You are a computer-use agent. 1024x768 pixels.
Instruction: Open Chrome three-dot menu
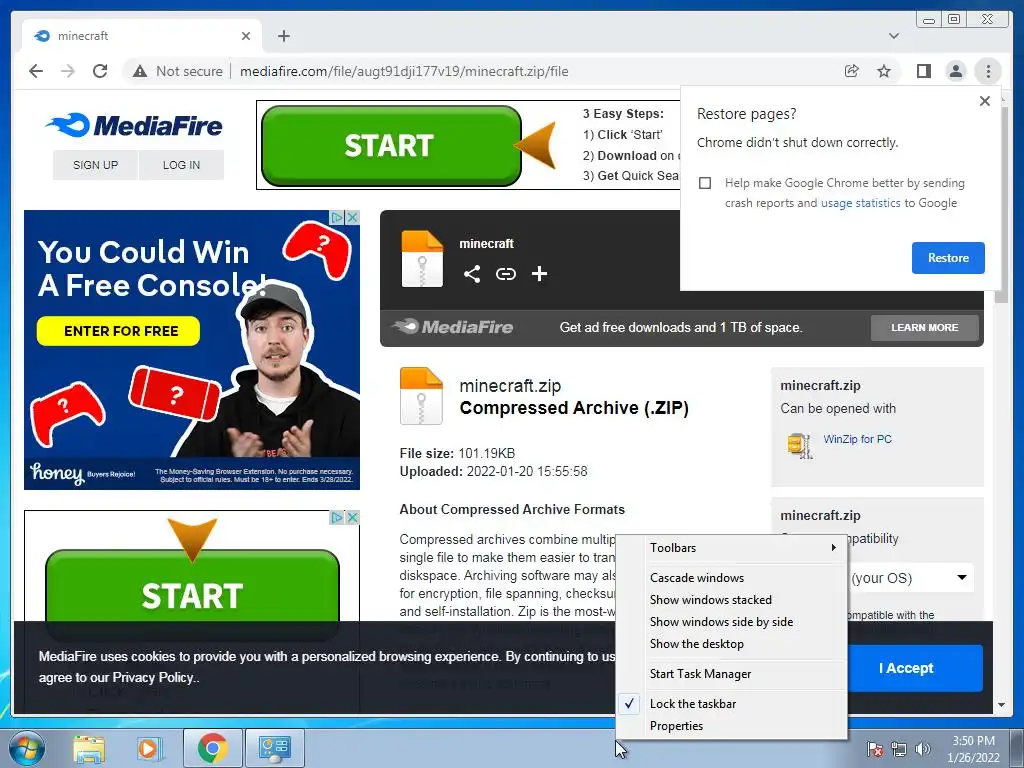coord(988,71)
